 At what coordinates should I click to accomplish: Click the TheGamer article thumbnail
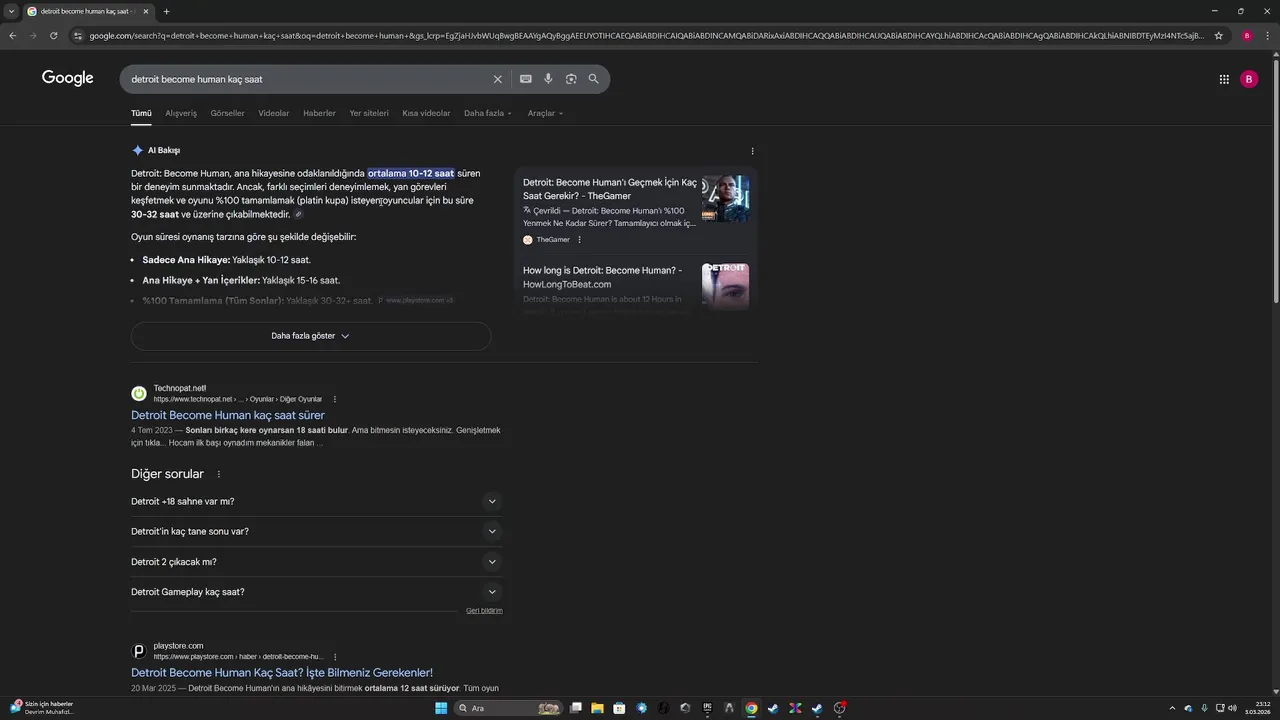tap(725, 199)
